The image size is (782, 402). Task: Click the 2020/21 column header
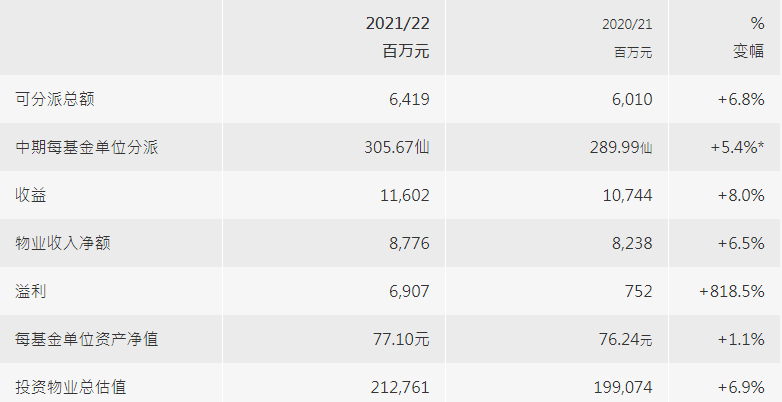[x=627, y=23]
